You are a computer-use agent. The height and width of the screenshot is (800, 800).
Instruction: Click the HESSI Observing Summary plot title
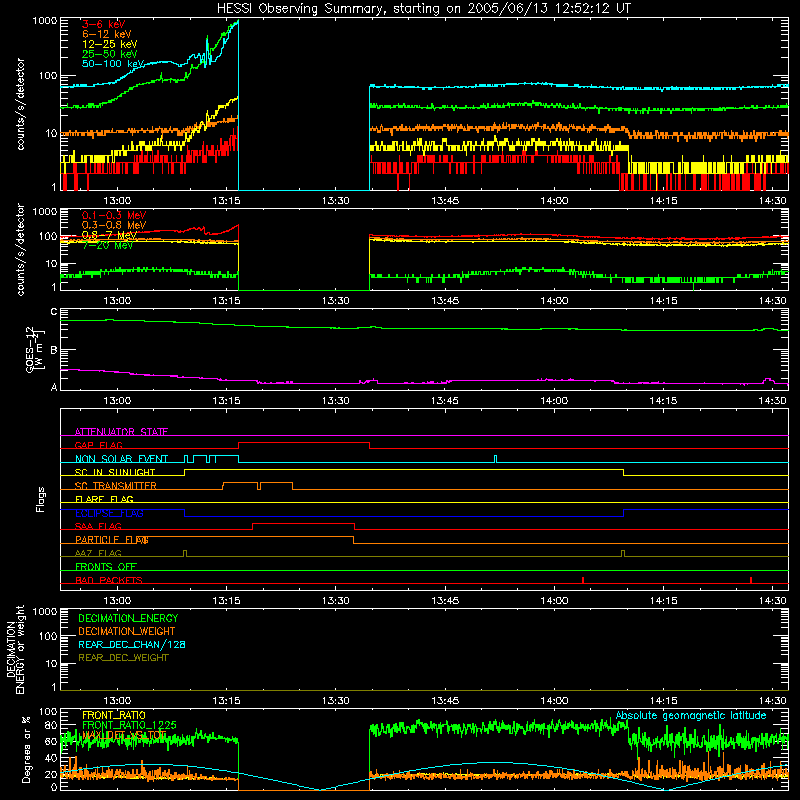point(423,9)
